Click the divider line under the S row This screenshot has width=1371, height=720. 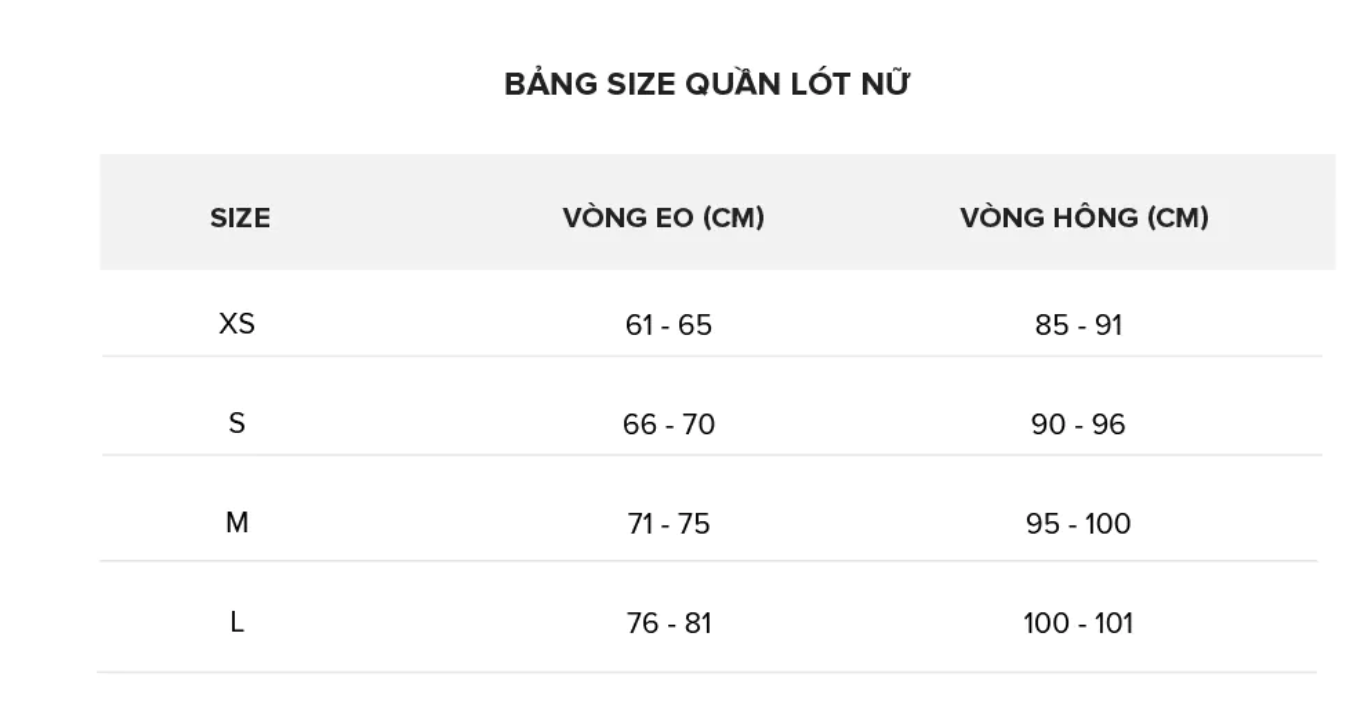tap(710, 455)
